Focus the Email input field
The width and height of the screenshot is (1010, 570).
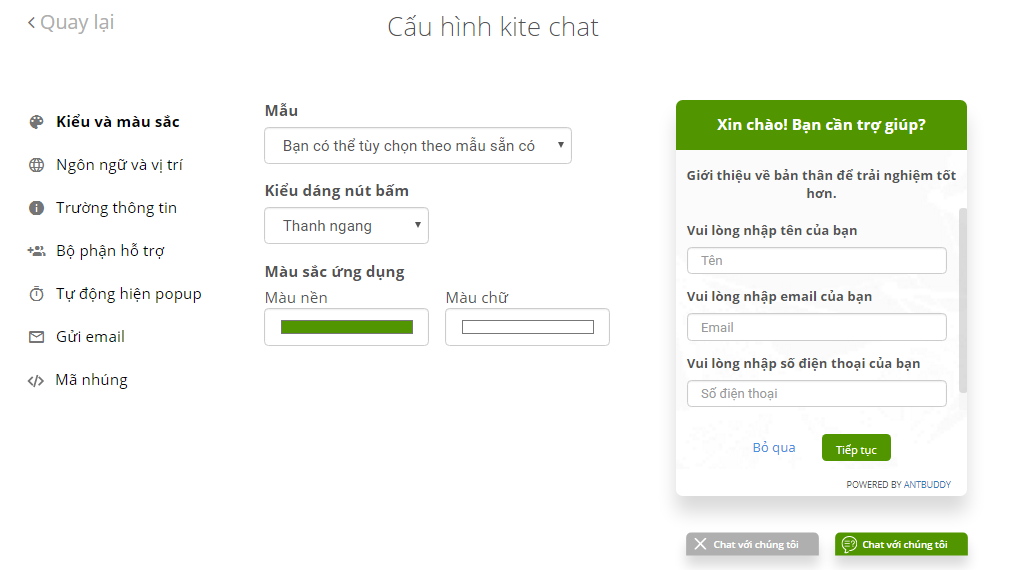817,327
